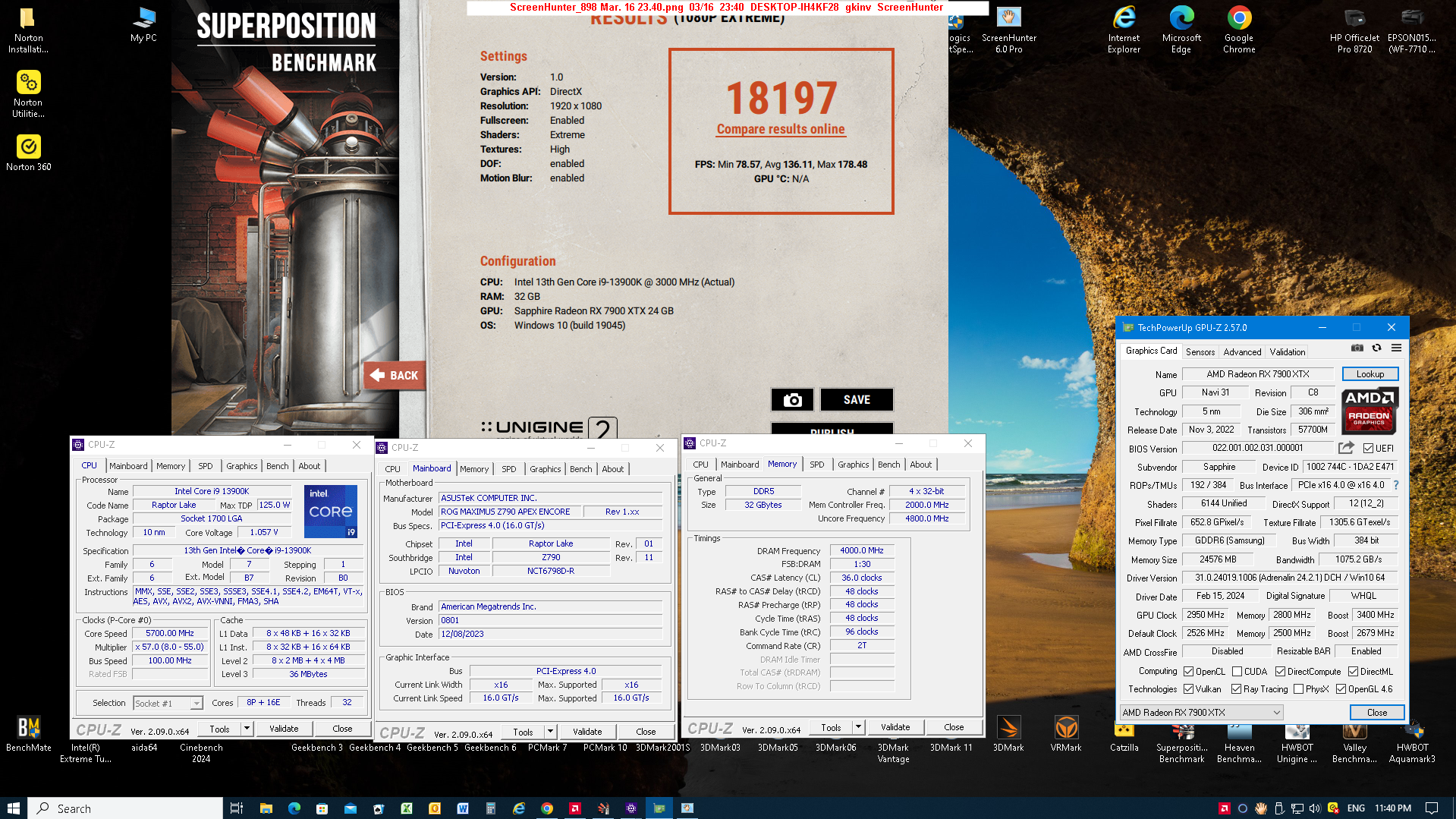The height and width of the screenshot is (819, 1456).
Task: Open the Internet Explorer desktop shortcut
Action: point(1124,30)
